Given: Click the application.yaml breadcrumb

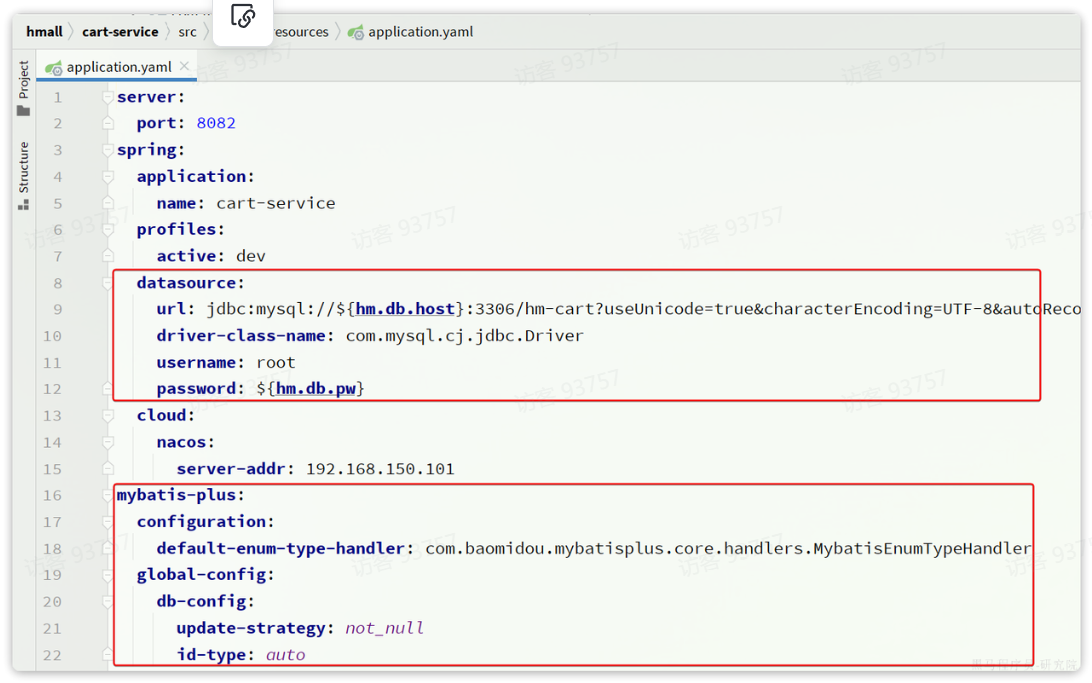Looking at the screenshot, I should click(x=412, y=32).
